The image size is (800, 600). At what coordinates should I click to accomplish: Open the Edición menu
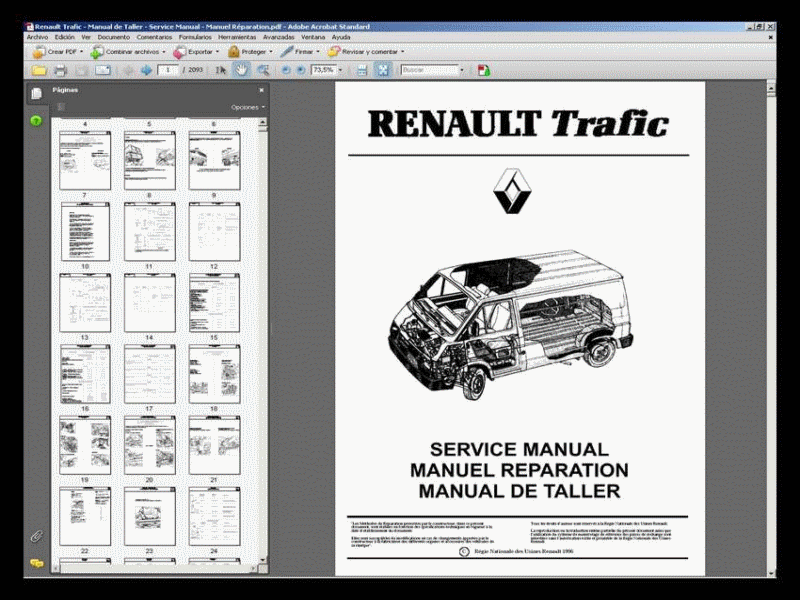[65, 37]
